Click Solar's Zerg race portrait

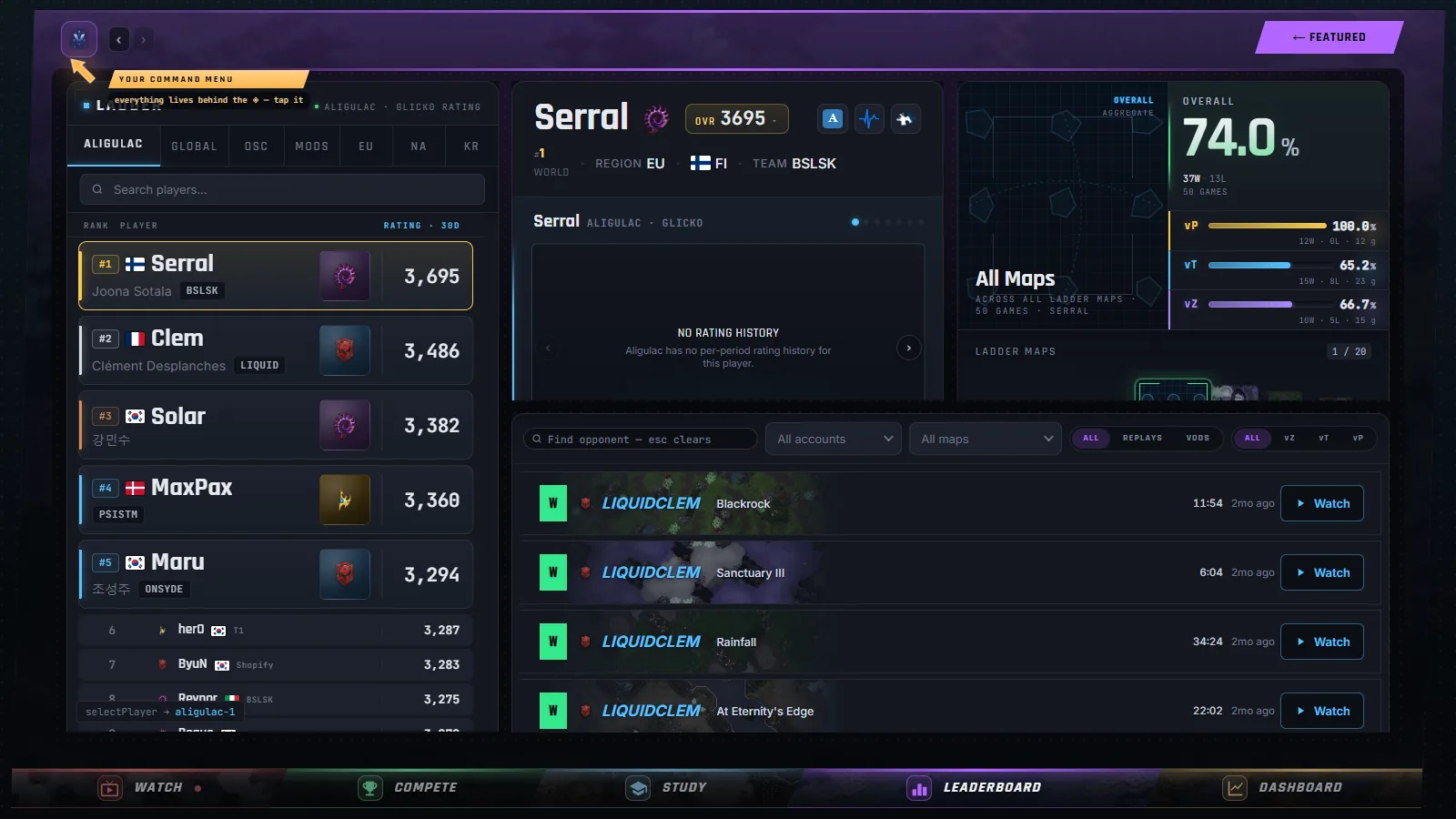[345, 425]
